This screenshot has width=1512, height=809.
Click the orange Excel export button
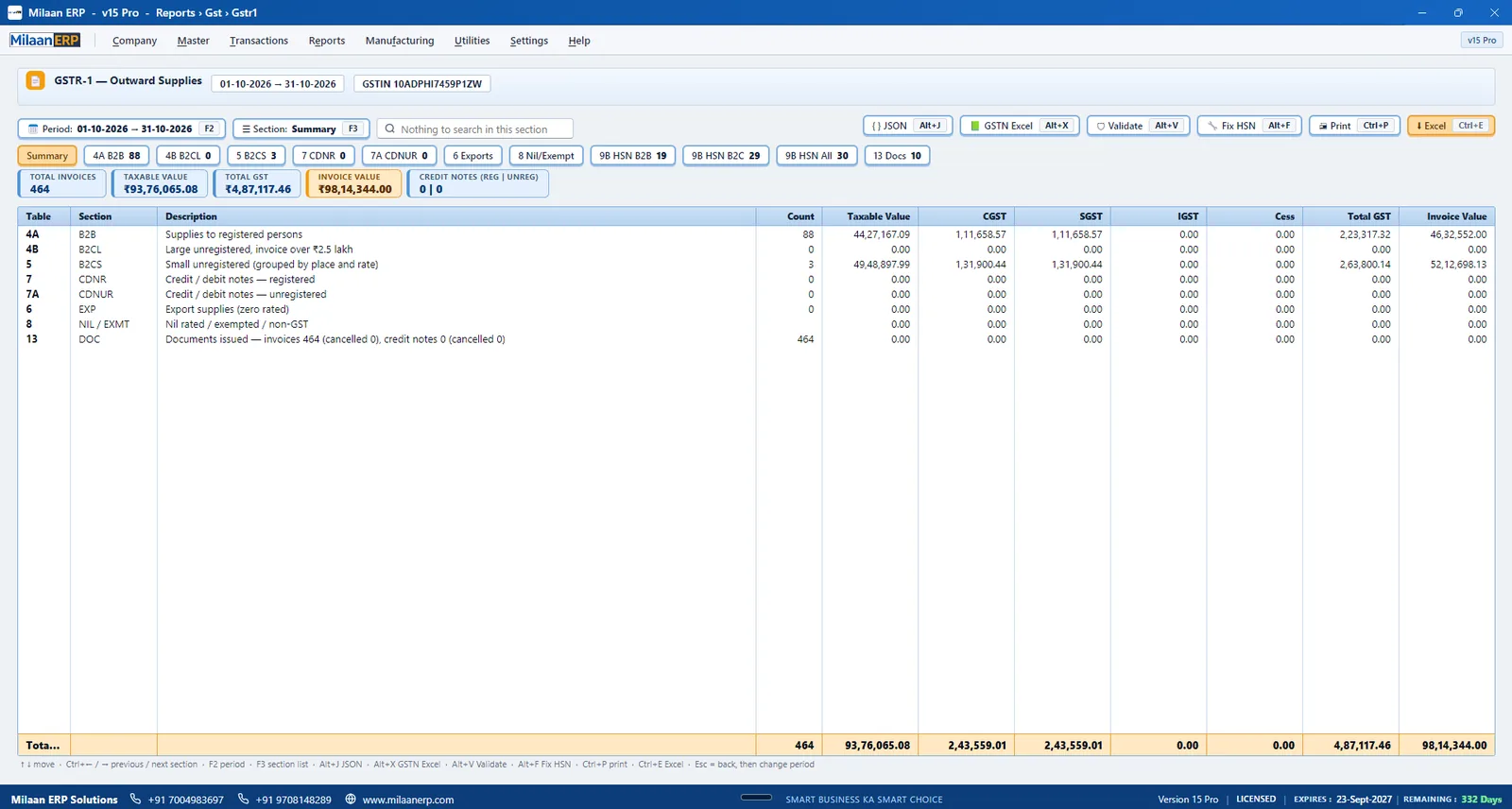1451,126
